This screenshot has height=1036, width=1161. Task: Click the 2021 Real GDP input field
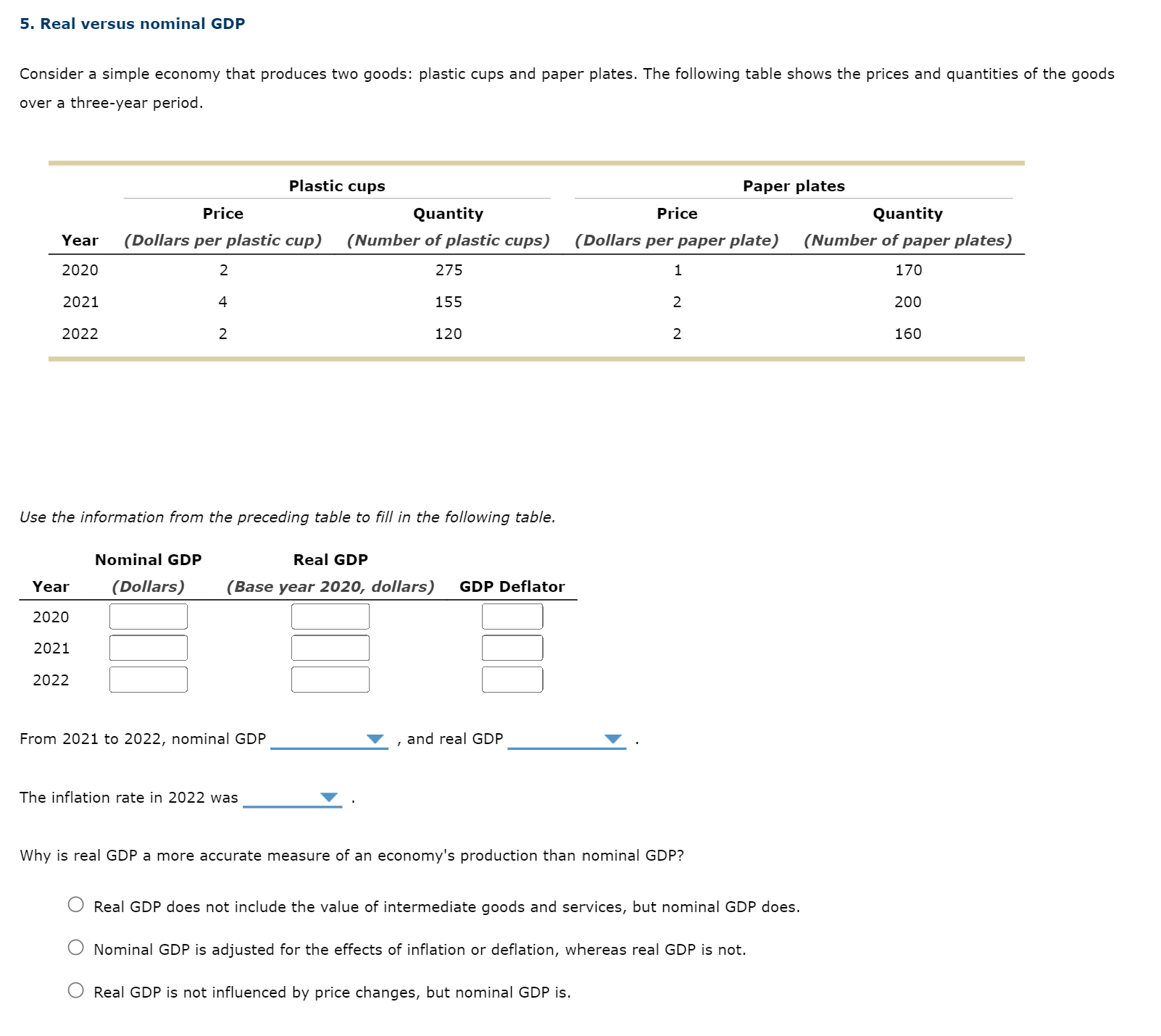click(x=330, y=647)
